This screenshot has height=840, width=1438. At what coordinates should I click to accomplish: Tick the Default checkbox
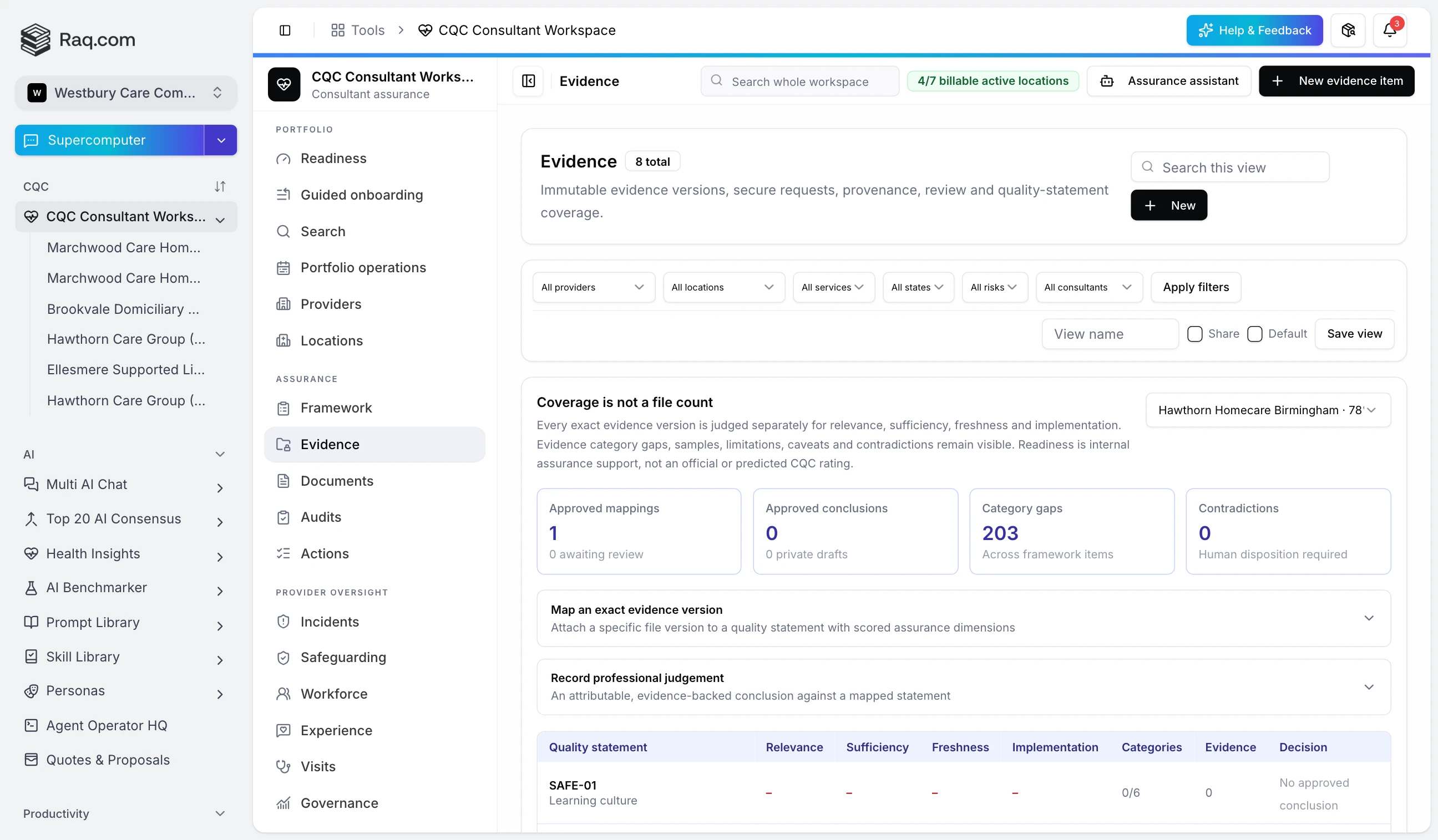(x=1254, y=334)
